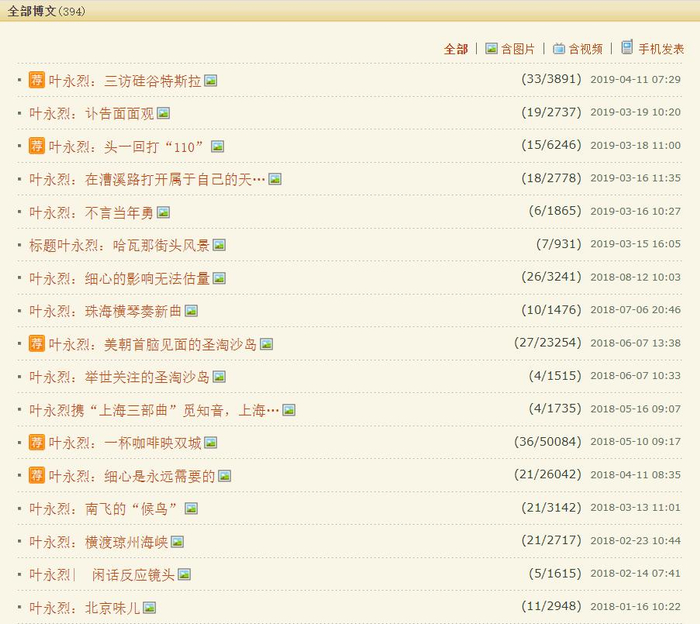Click the picture icon after 三访硅谷特斯拉
Image resolution: width=700 pixels, height=624 pixels.
[211, 80]
